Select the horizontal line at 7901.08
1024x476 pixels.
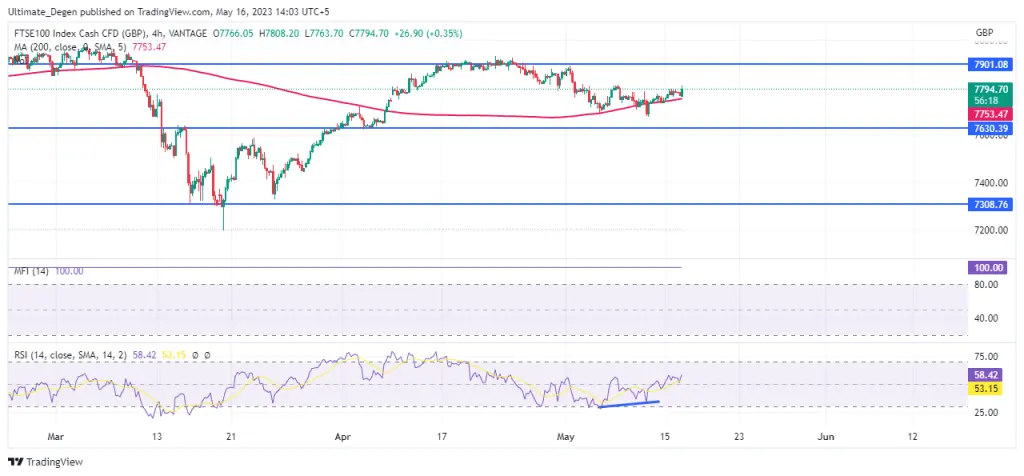[x=487, y=64]
